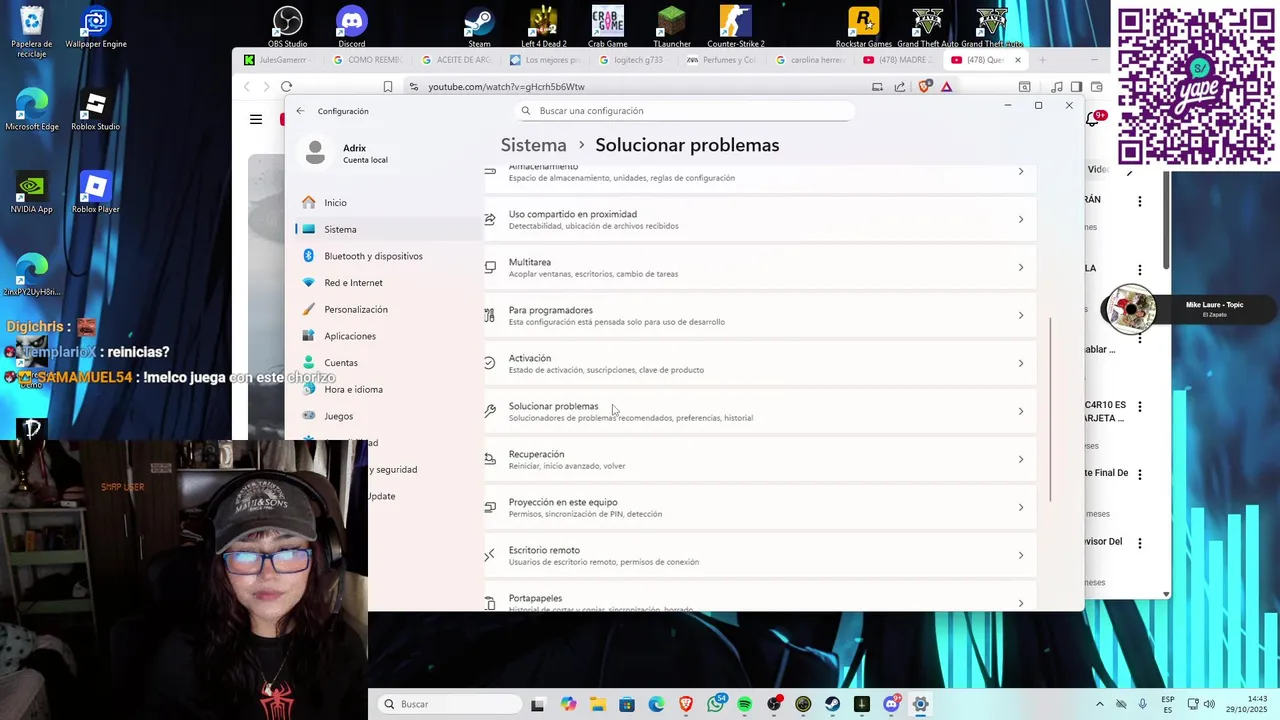Expand the Activación row chevron
Viewport: 1280px width, 720px height.
coord(1020,363)
